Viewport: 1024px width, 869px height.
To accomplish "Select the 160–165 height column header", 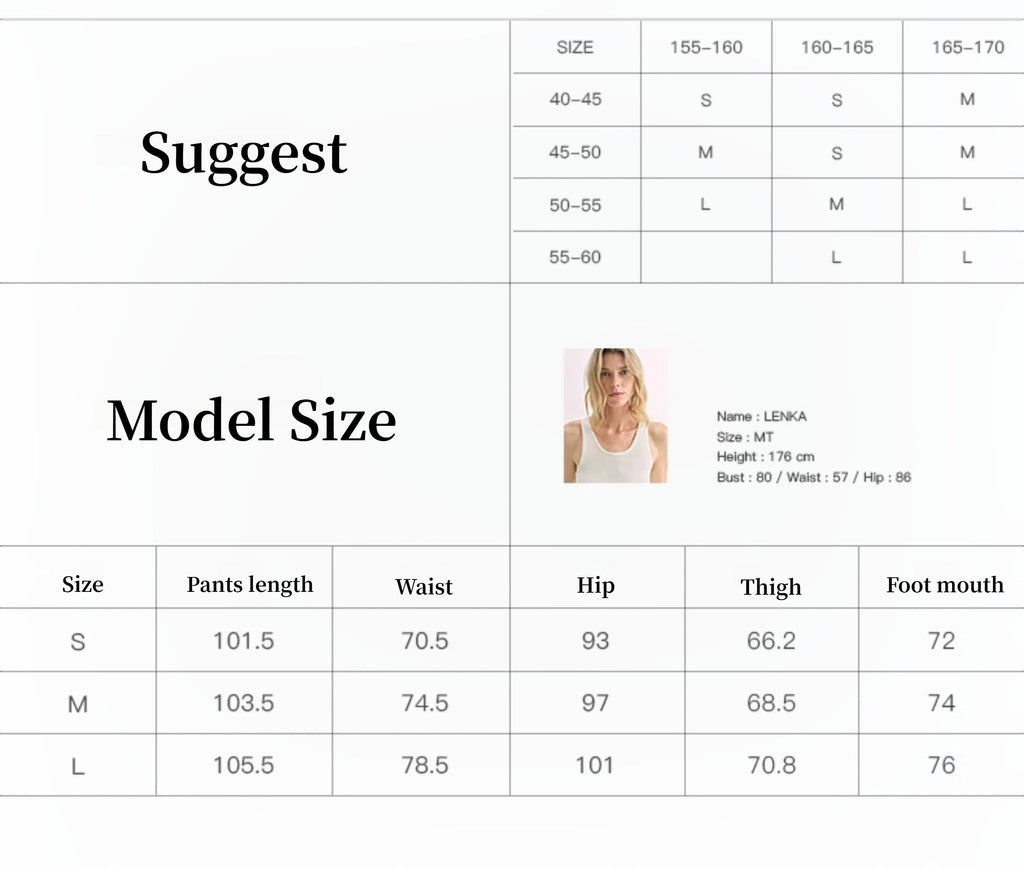I will pyautogui.click(x=837, y=47).
